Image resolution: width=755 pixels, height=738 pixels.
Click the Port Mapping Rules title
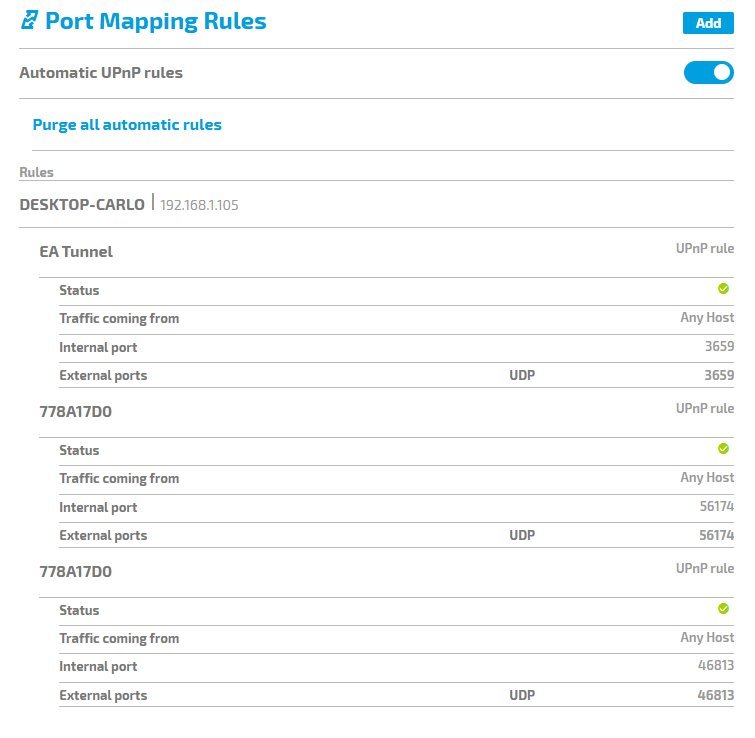click(x=156, y=21)
